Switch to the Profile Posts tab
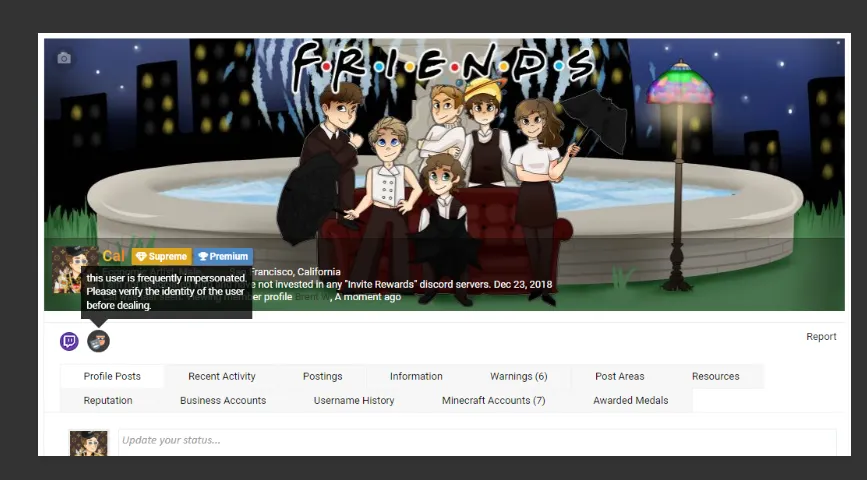Screen dimensions: 867x480 (112, 376)
